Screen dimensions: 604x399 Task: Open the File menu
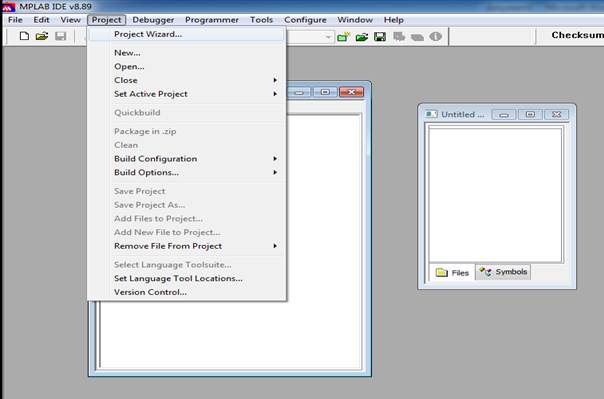tap(15, 20)
